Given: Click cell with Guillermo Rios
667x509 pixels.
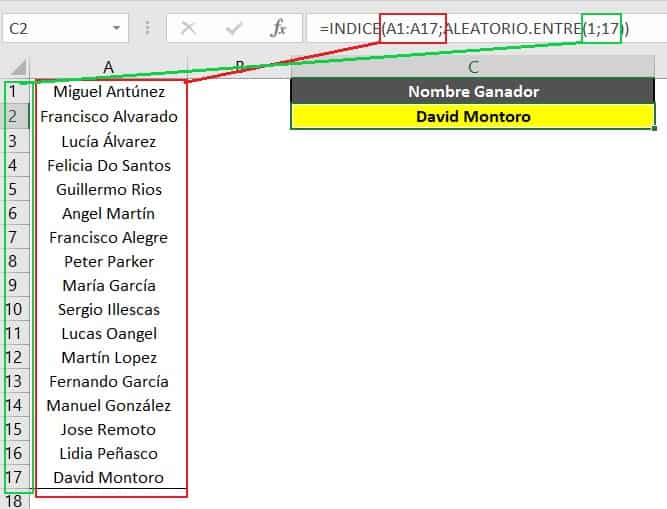Looking at the screenshot, I should 109,189.
